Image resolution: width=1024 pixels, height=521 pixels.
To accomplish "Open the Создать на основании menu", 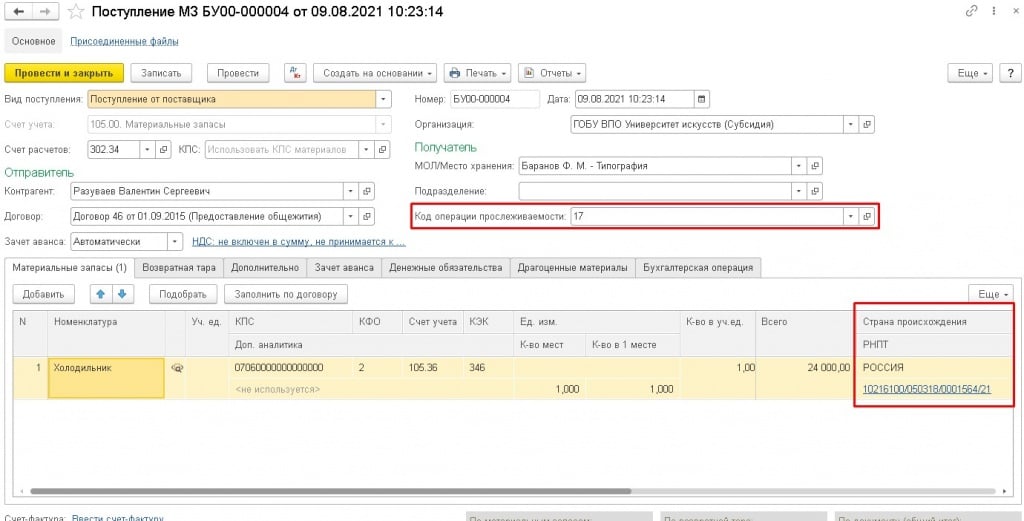I will click(x=375, y=73).
